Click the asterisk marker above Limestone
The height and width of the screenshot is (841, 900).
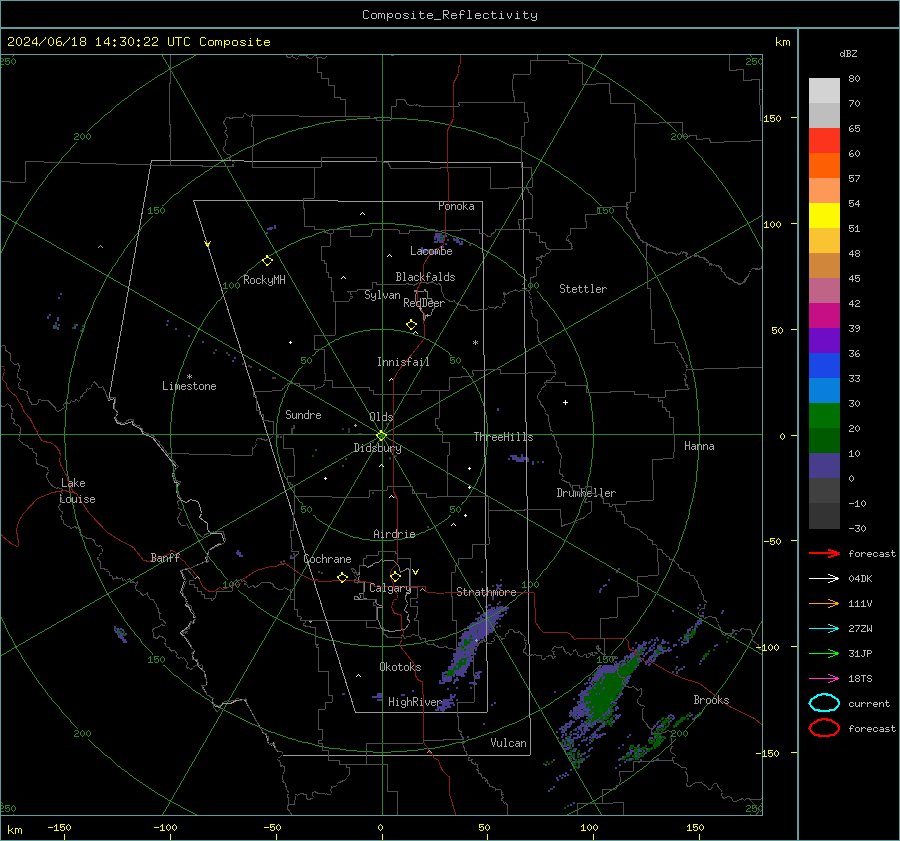(x=189, y=377)
